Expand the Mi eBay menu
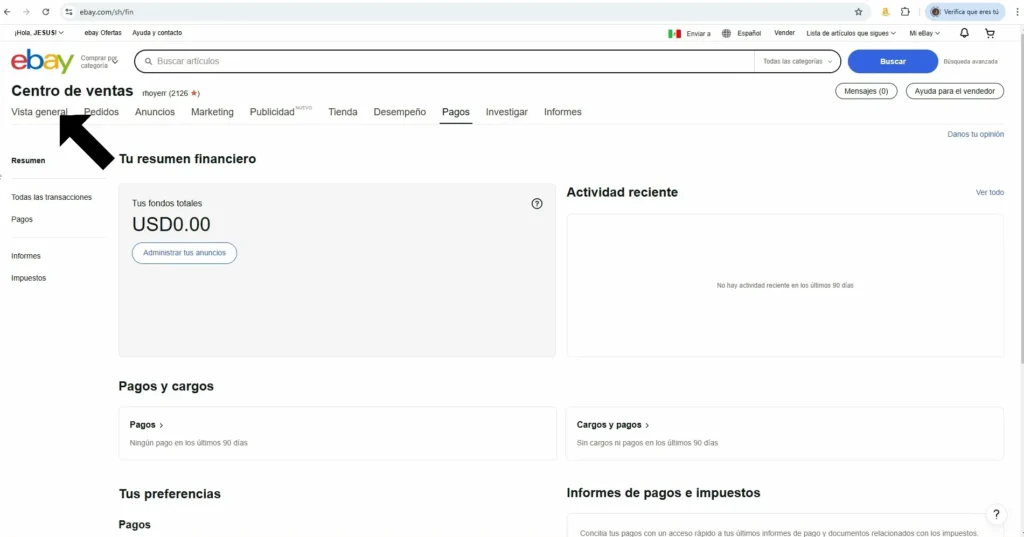 (x=925, y=33)
